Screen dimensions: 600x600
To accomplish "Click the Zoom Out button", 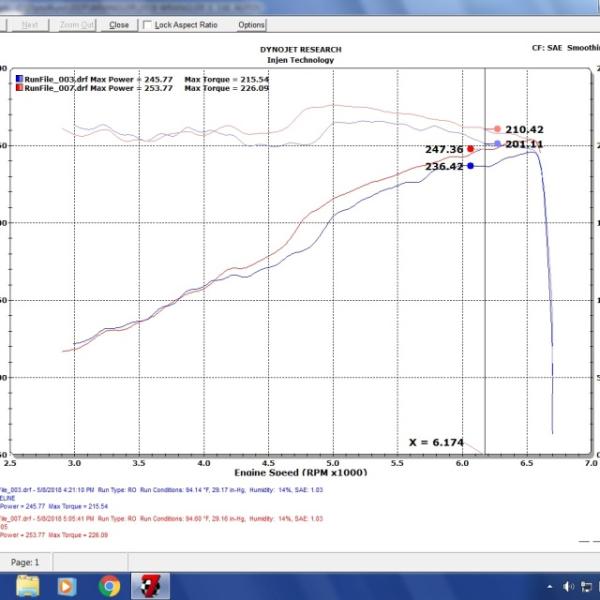I will 78,24.
